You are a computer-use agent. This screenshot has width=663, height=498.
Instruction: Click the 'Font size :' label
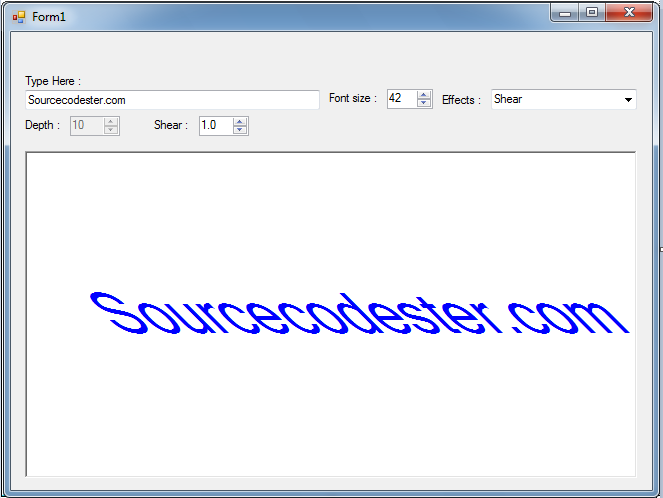pyautogui.click(x=353, y=98)
